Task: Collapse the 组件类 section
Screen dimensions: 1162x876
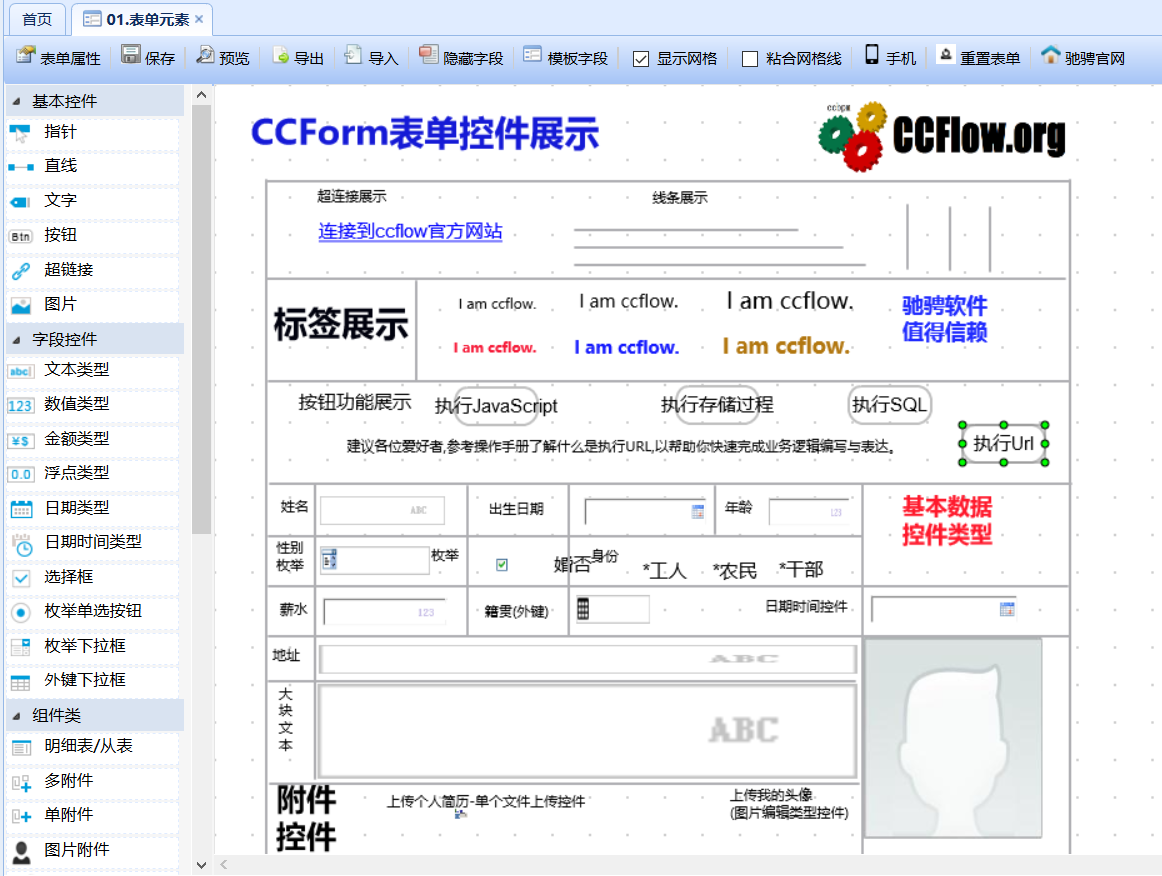Action: tap(16, 717)
